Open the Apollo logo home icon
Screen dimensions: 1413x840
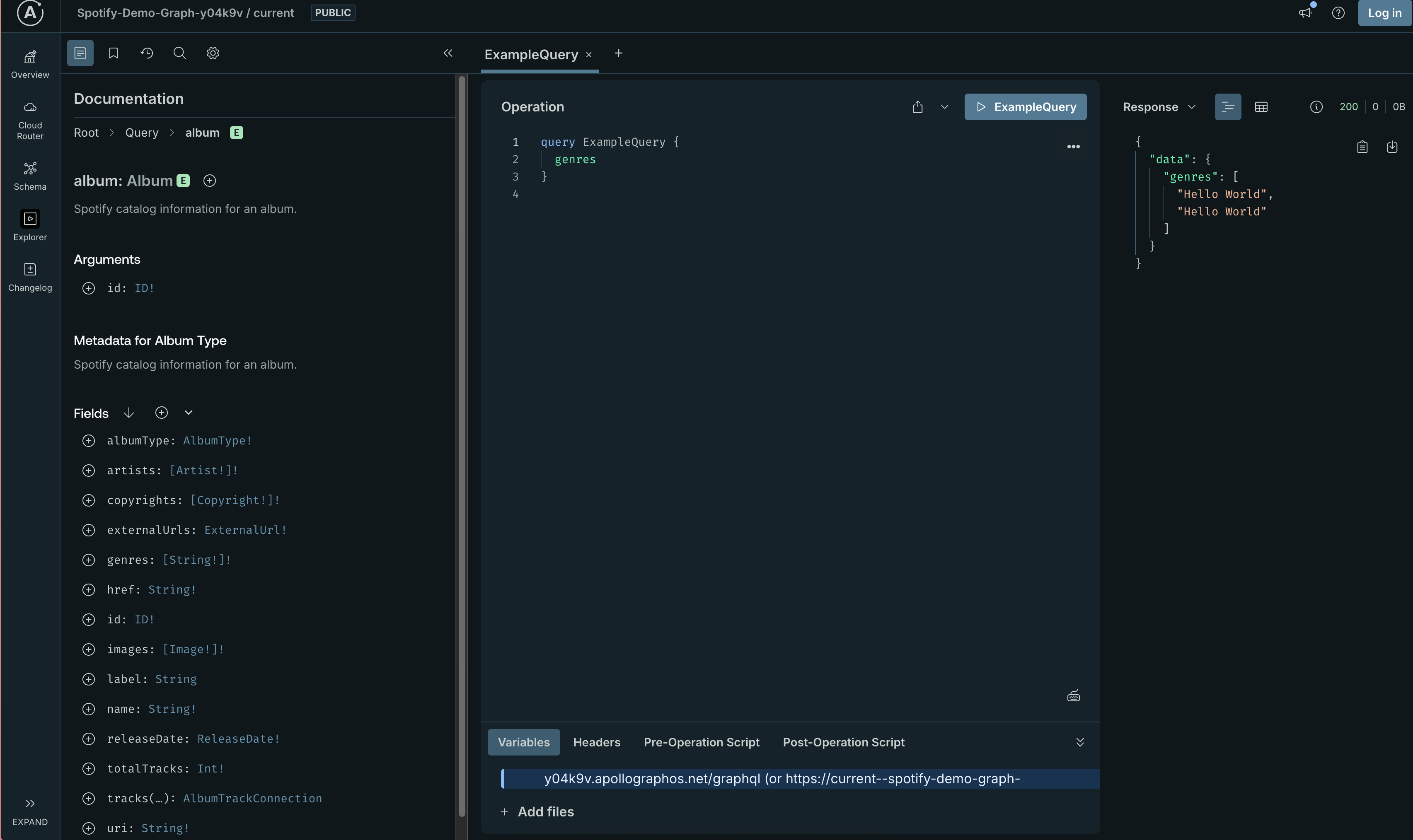[x=30, y=12]
